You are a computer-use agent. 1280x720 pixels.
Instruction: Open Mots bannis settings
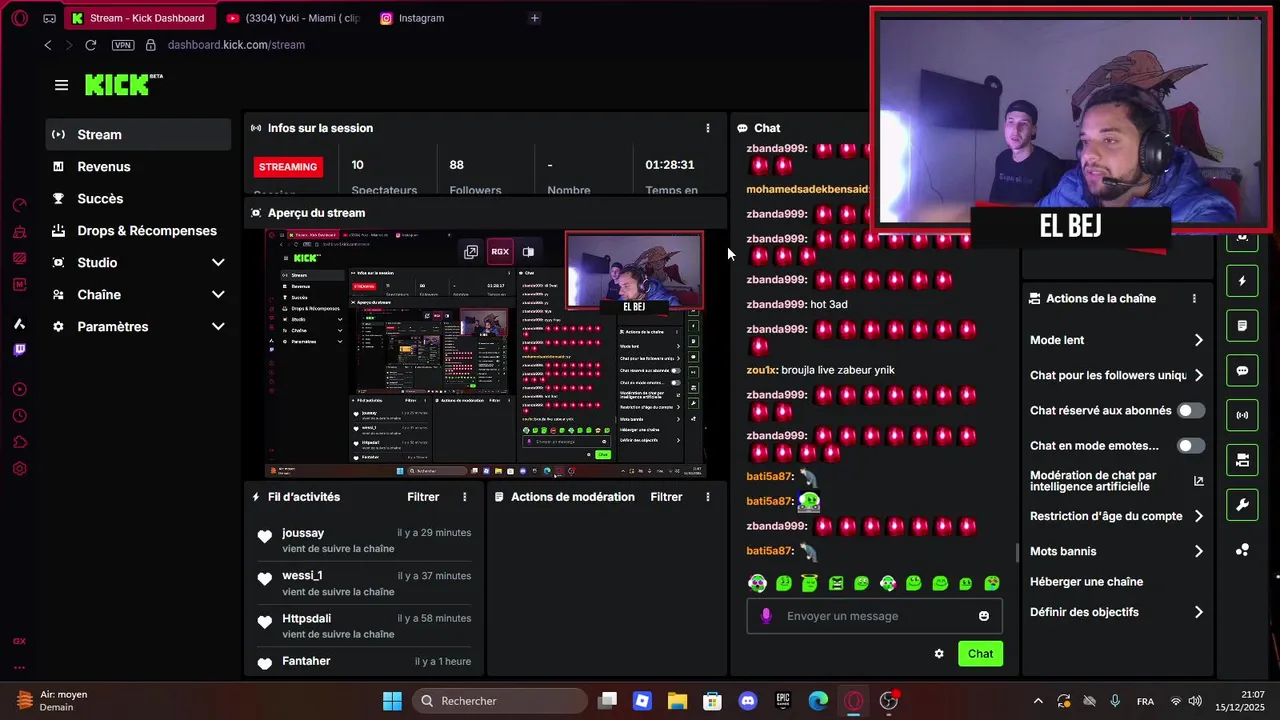click(1116, 551)
